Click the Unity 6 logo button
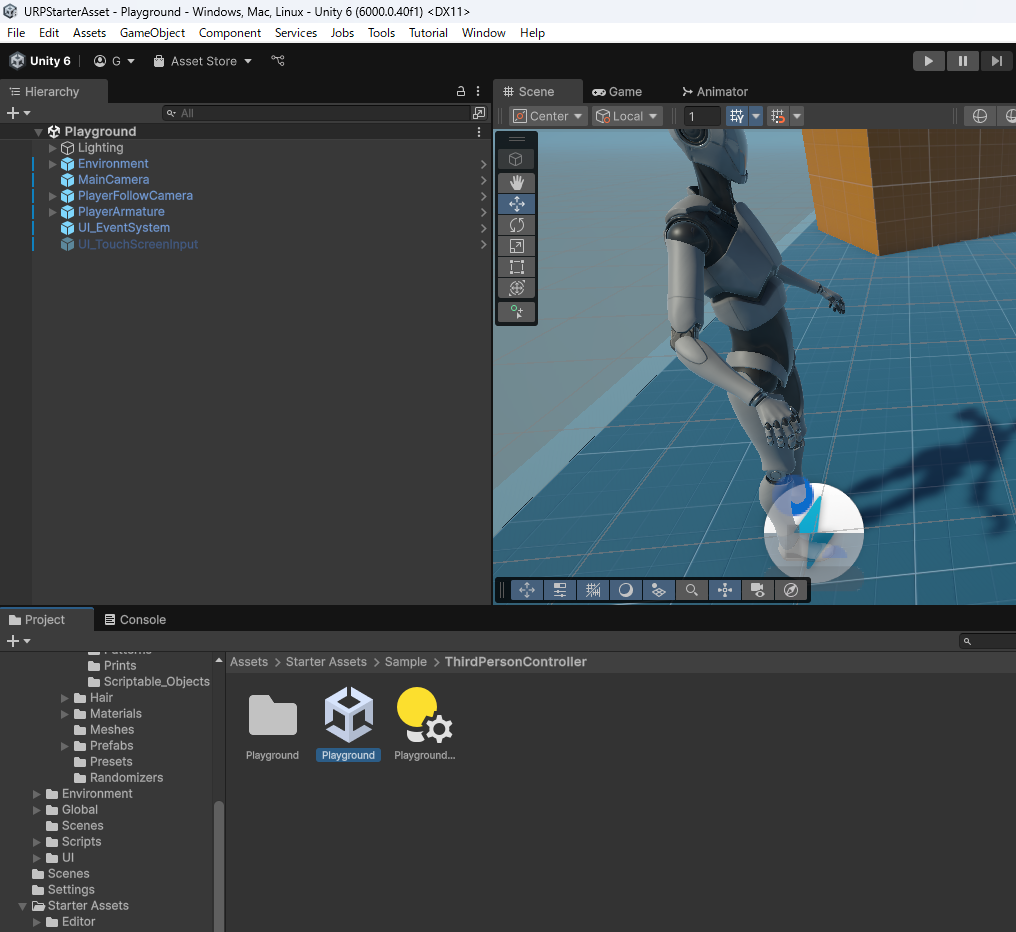 (x=40, y=61)
